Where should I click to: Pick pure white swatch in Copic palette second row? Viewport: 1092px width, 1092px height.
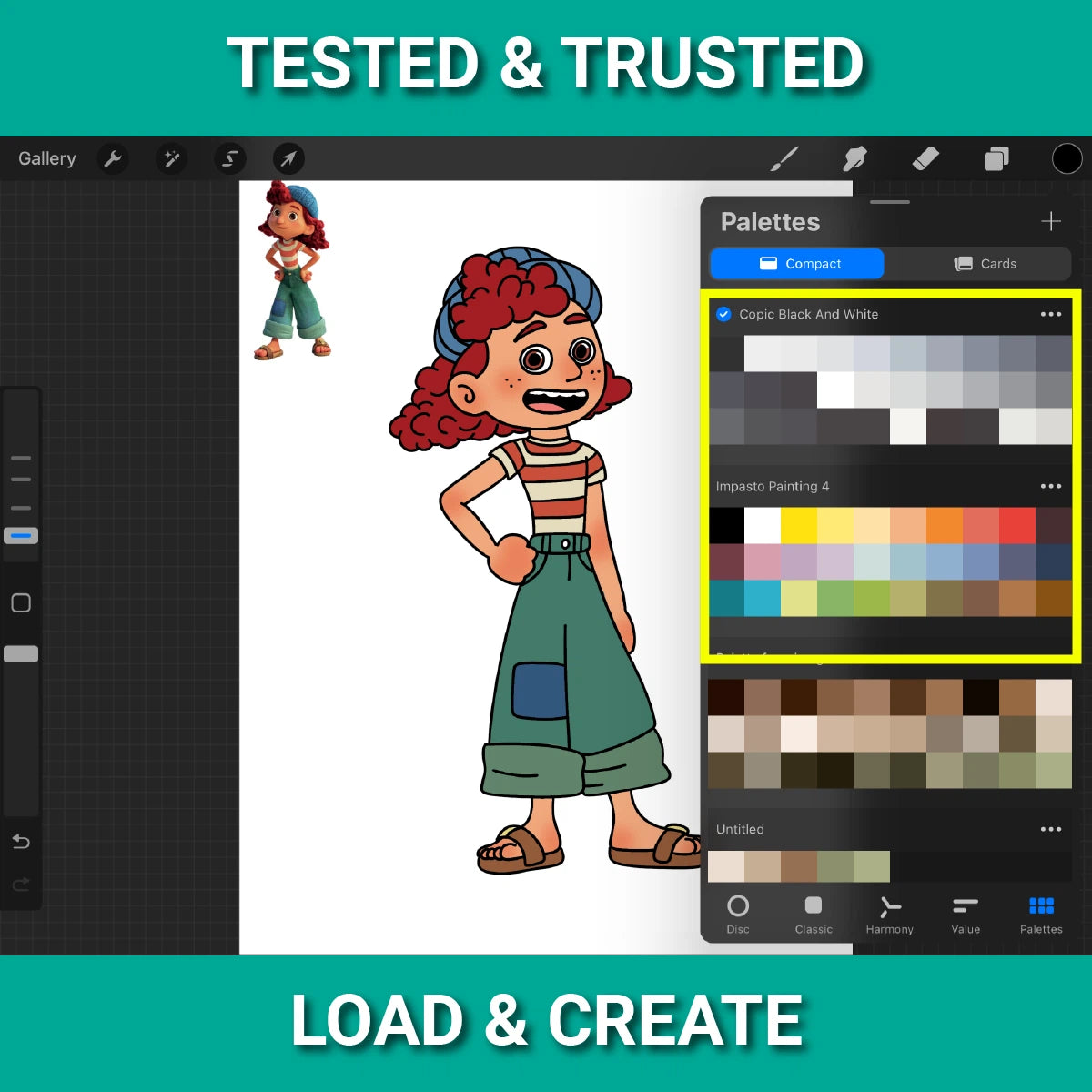[x=835, y=389]
